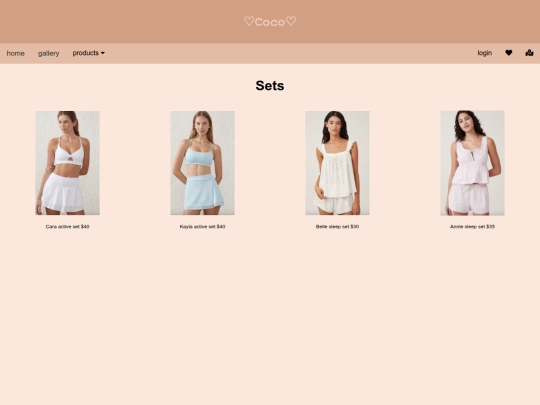Viewport: 540px width, 405px height.
Task: Expand the products dropdown menu
Action: (x=89, y=53)
